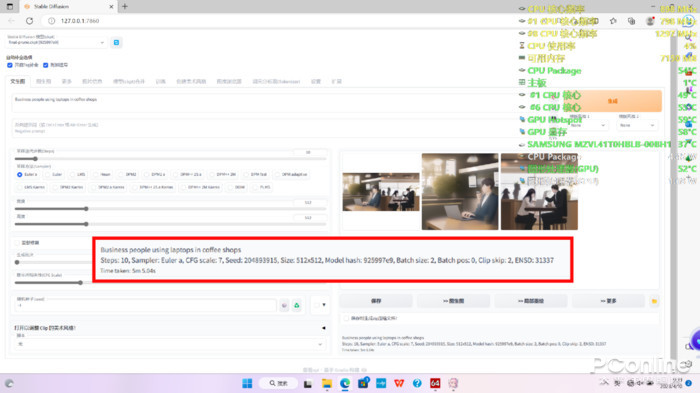The width and height of the screenshot is (700, 393).
Task: Switch to the second img2img tab
Action: click(x=43, y=82)
